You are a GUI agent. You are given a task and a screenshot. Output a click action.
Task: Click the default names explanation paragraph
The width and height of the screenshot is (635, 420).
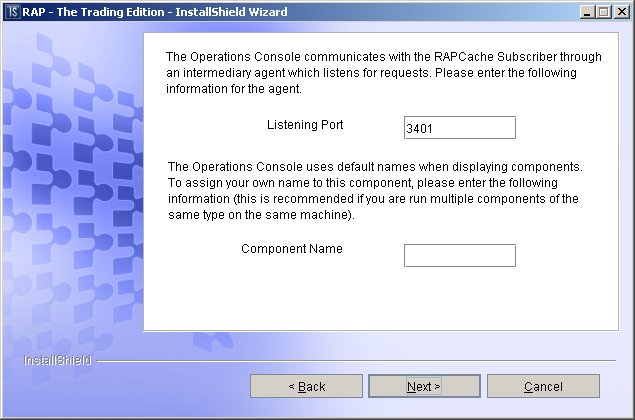[x=375, y=191]
